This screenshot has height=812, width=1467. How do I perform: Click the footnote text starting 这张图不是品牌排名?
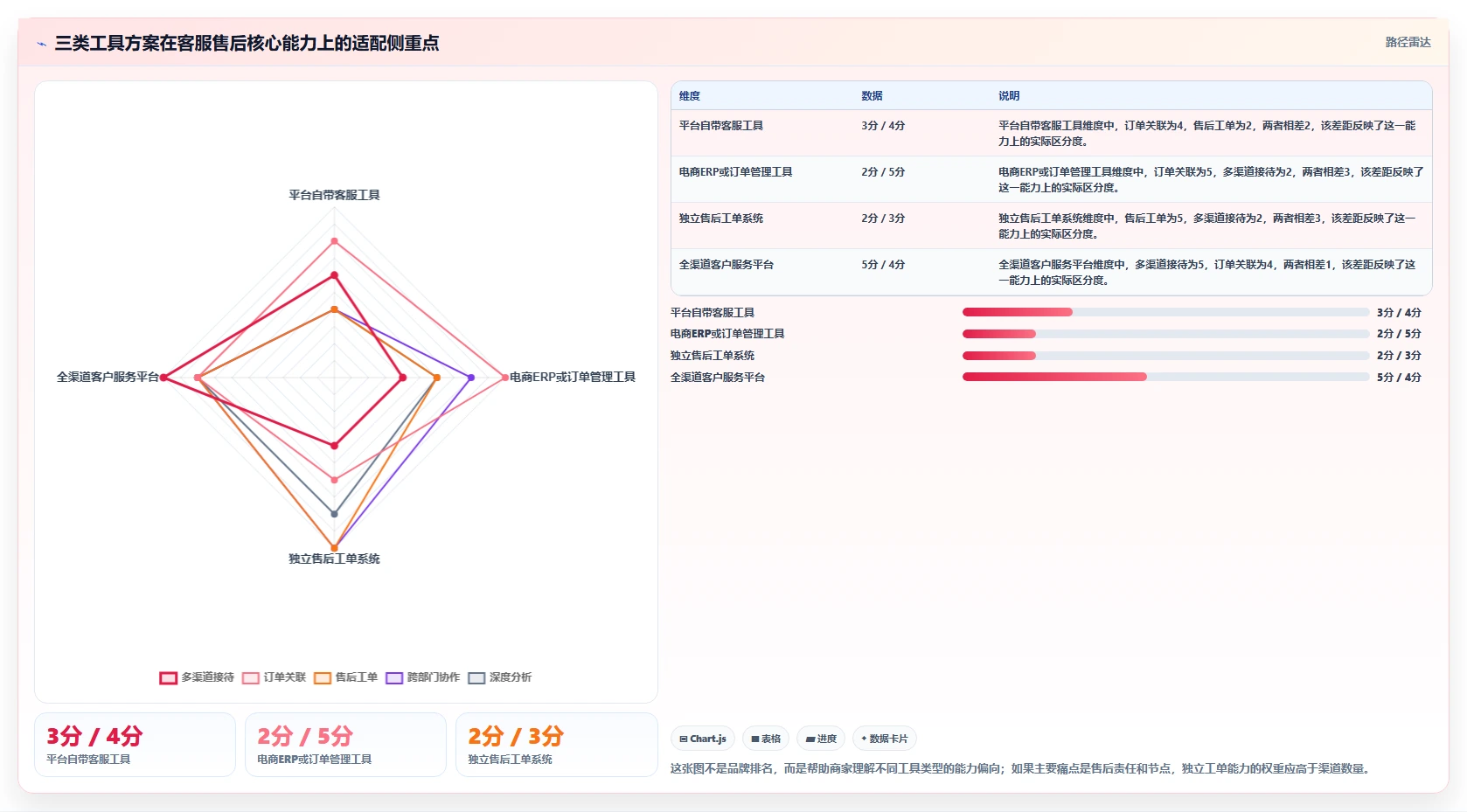[1021, 769]
